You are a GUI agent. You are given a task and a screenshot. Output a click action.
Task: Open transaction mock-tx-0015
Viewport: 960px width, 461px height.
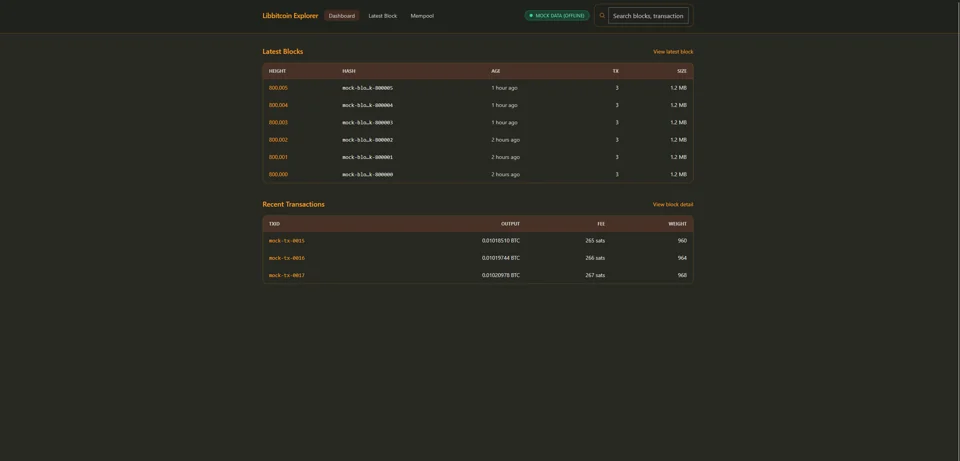[287, 241]
